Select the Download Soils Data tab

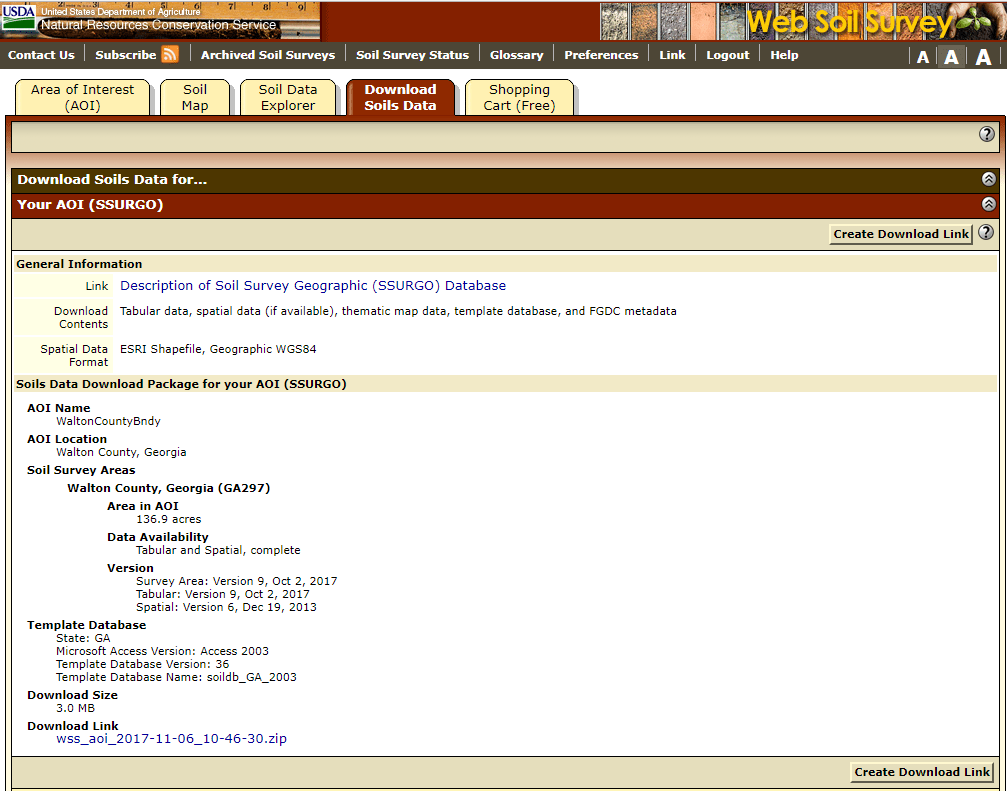[400, 98]
